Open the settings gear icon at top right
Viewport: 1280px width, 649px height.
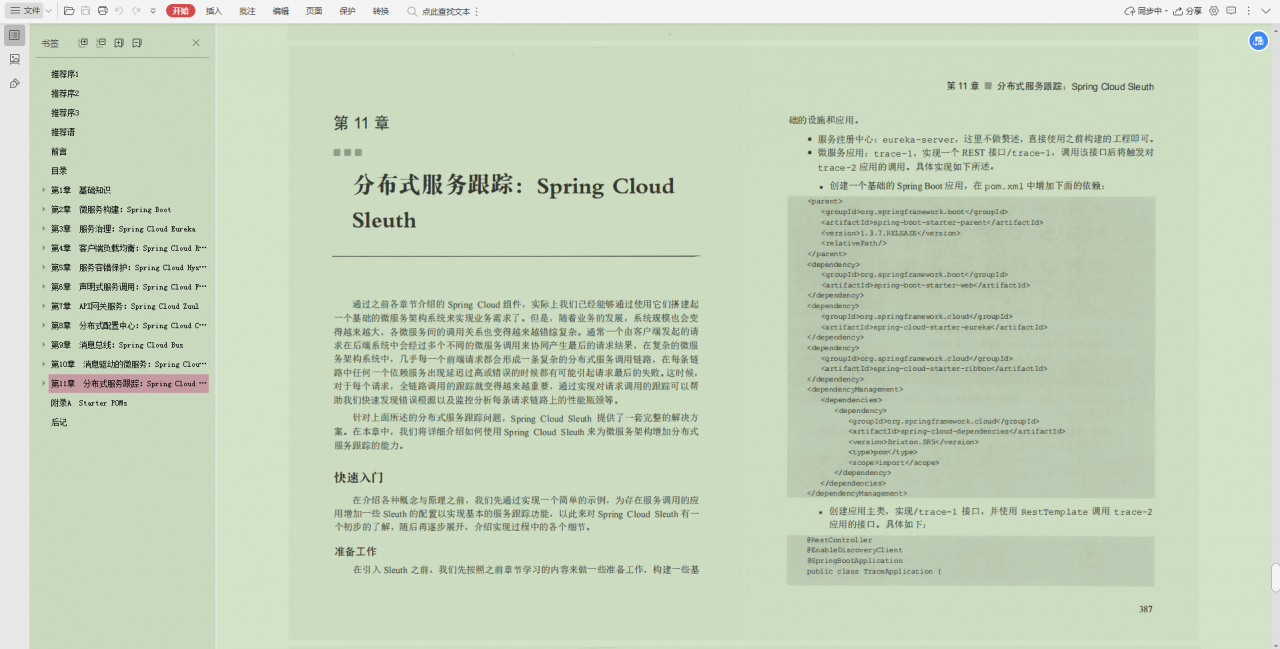1214,11
